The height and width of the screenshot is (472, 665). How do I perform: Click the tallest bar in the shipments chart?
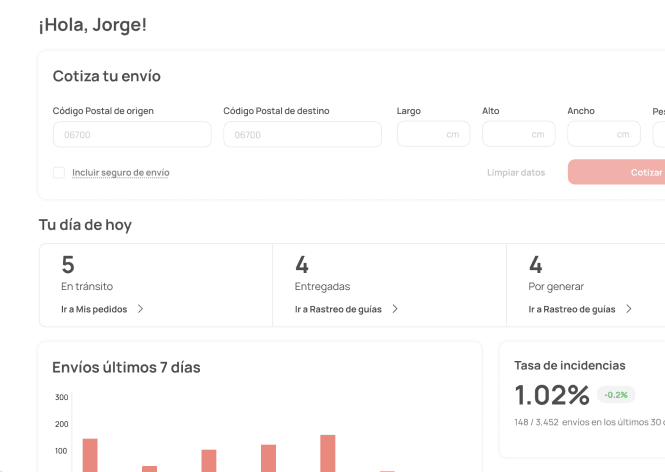pos(328,453)
